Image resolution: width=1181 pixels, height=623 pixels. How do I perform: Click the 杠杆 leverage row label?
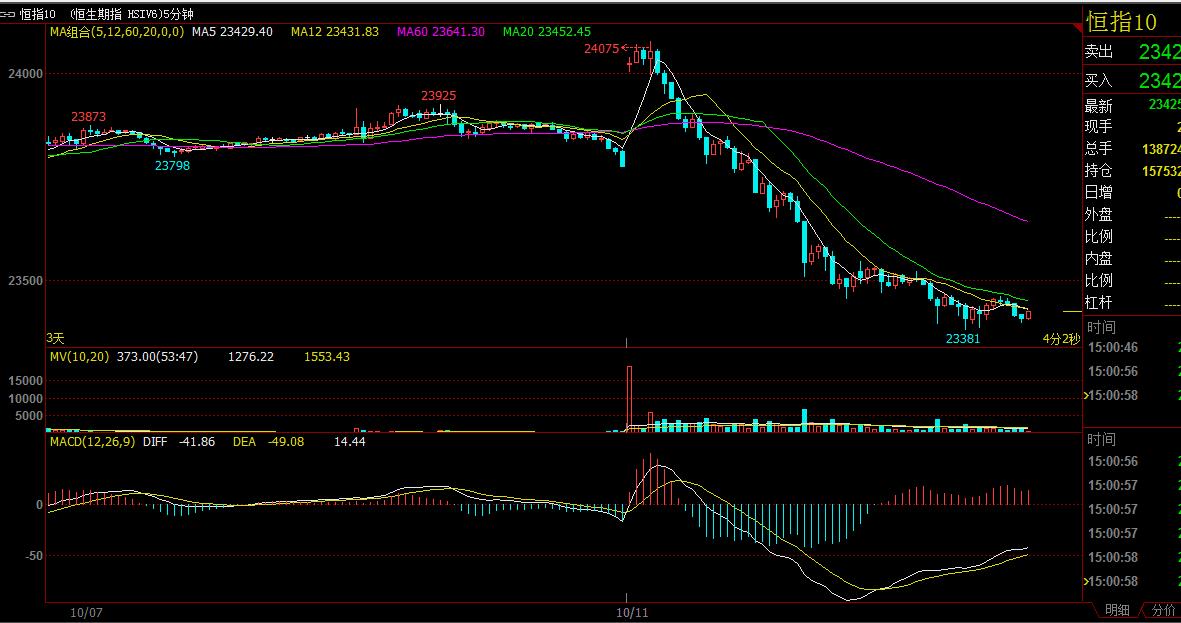[1098, 303]
